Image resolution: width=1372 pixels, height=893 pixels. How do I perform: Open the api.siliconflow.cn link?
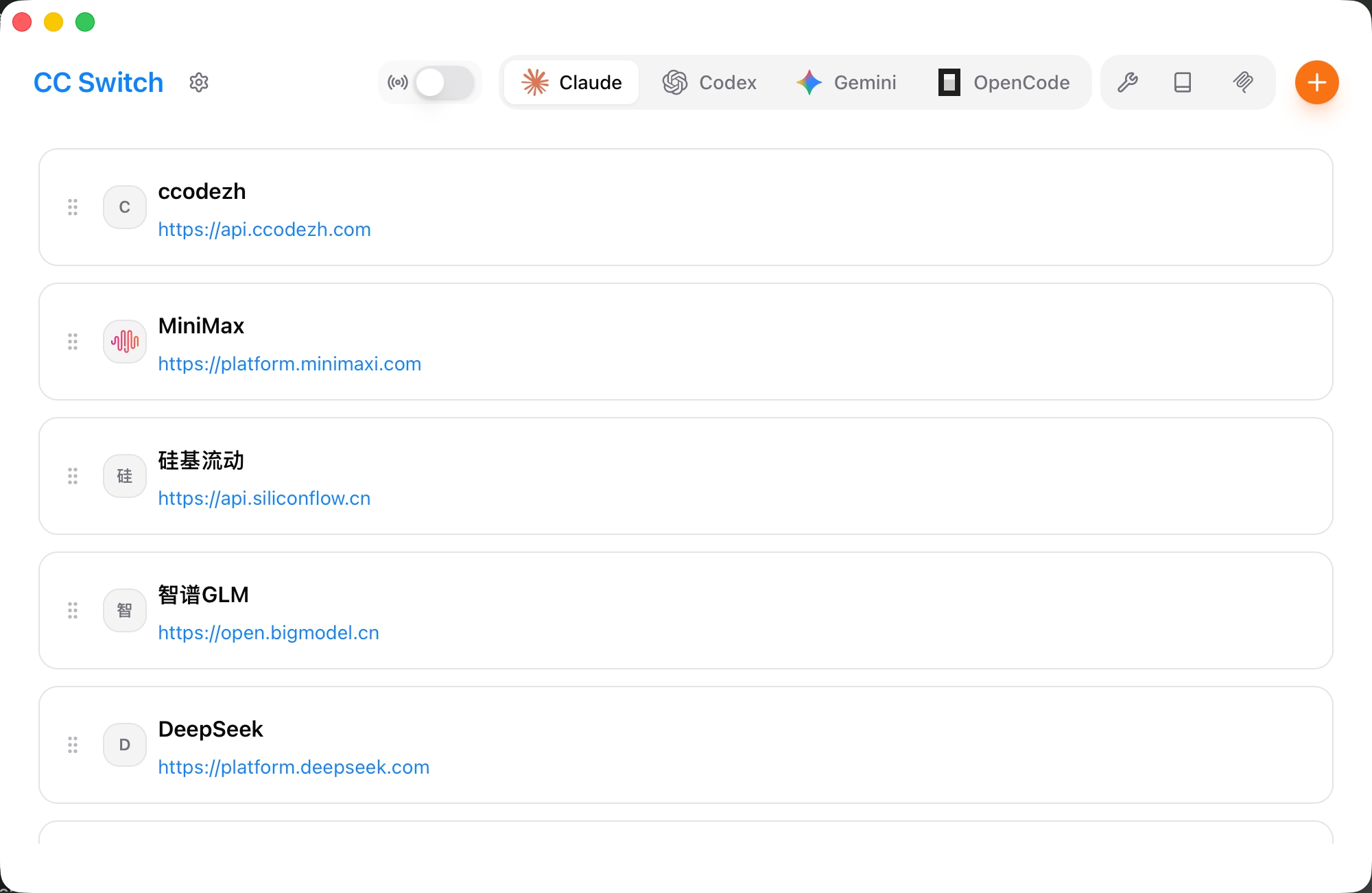[264, 498]
